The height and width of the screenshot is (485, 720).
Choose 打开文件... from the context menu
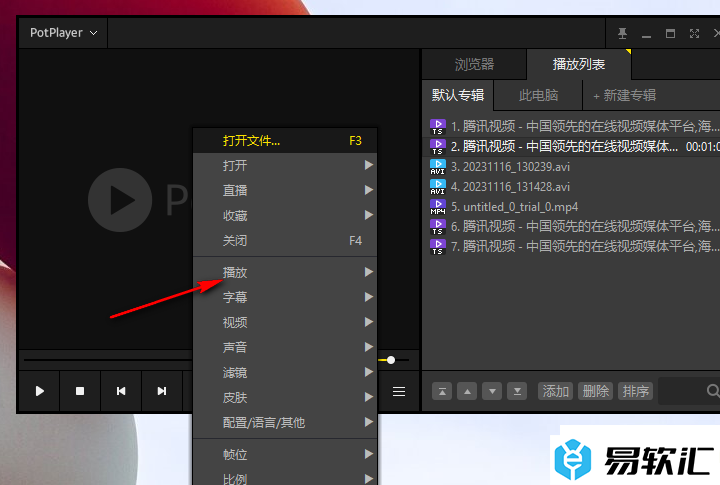point(285,141)
